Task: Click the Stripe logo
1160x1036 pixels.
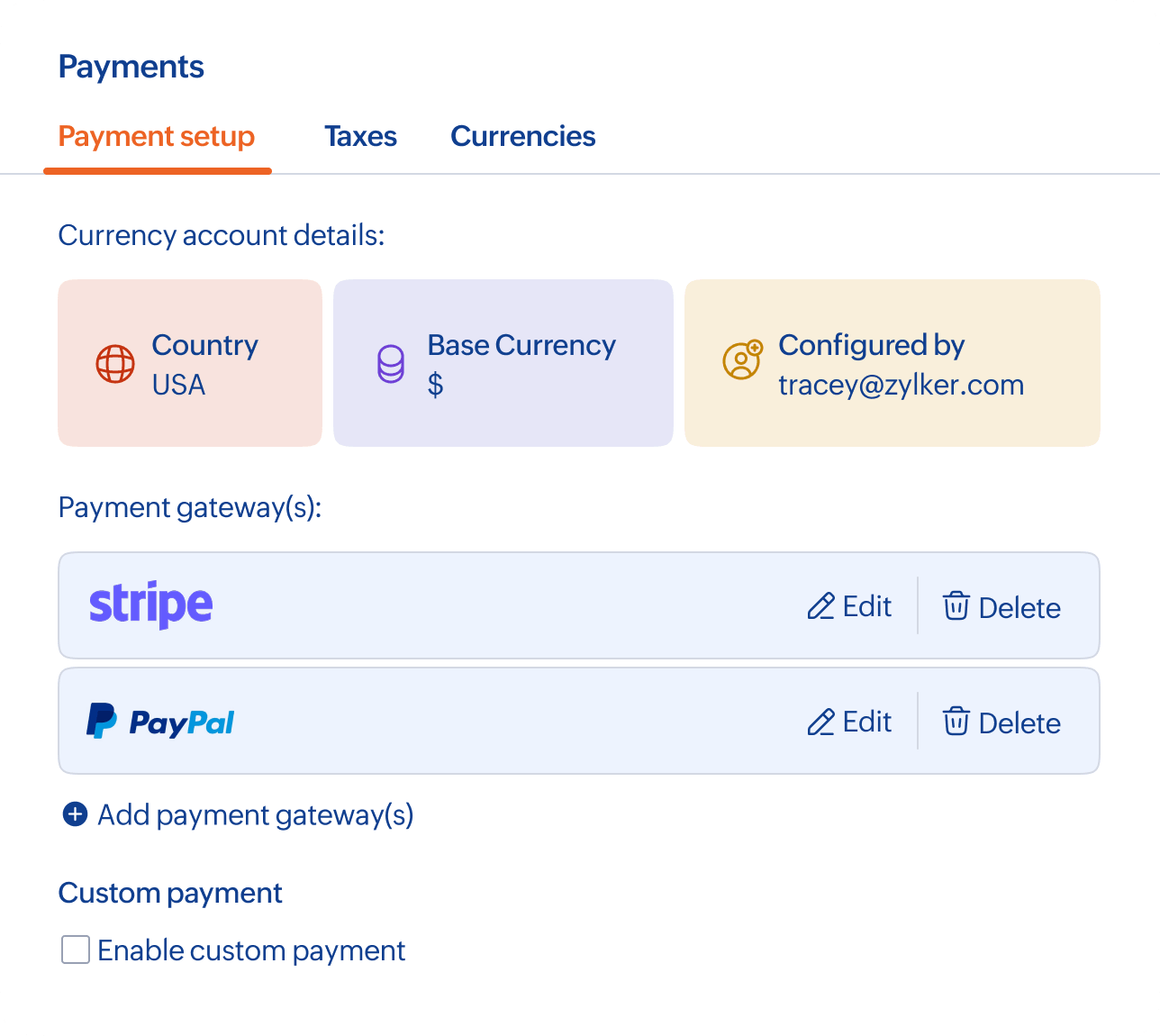Action: tap(150, 604)
